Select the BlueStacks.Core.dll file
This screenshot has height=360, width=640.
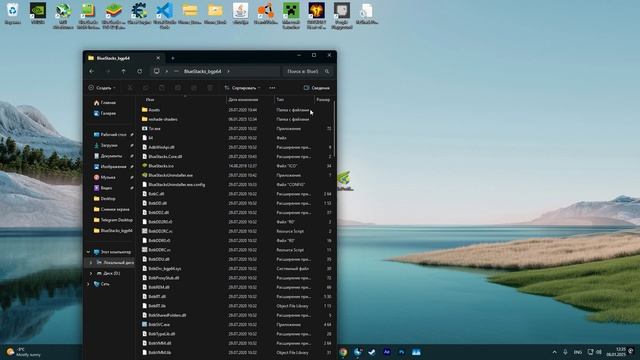click(x=236, y=157)
